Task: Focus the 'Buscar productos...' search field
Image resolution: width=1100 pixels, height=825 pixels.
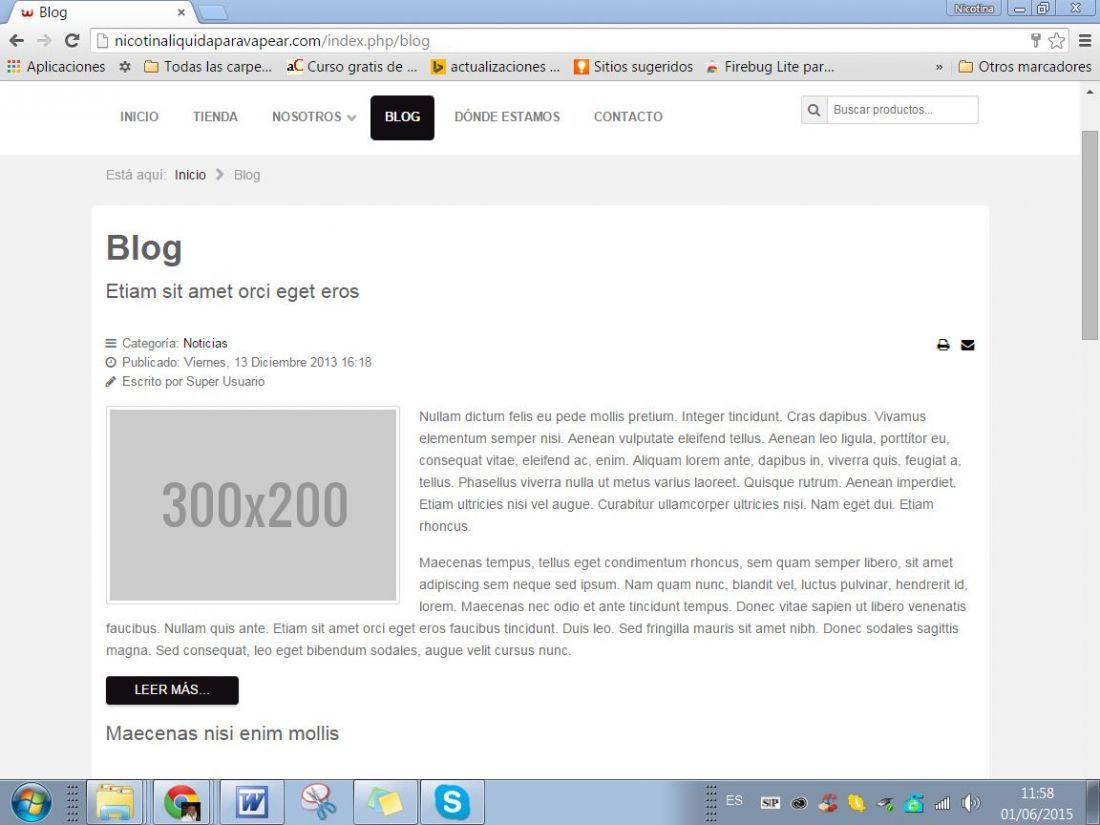Action: coord(902,110)
